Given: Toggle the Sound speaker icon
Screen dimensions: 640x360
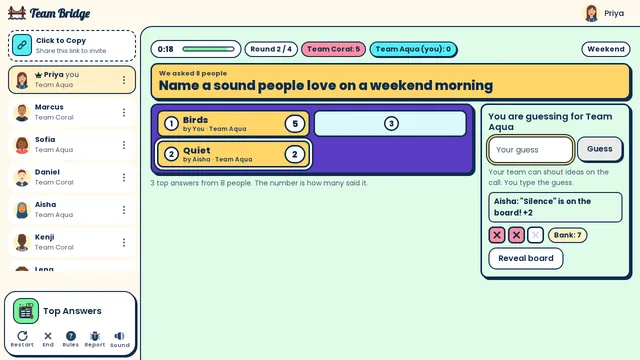Looking at the screenshot, I should click(120, 339).
